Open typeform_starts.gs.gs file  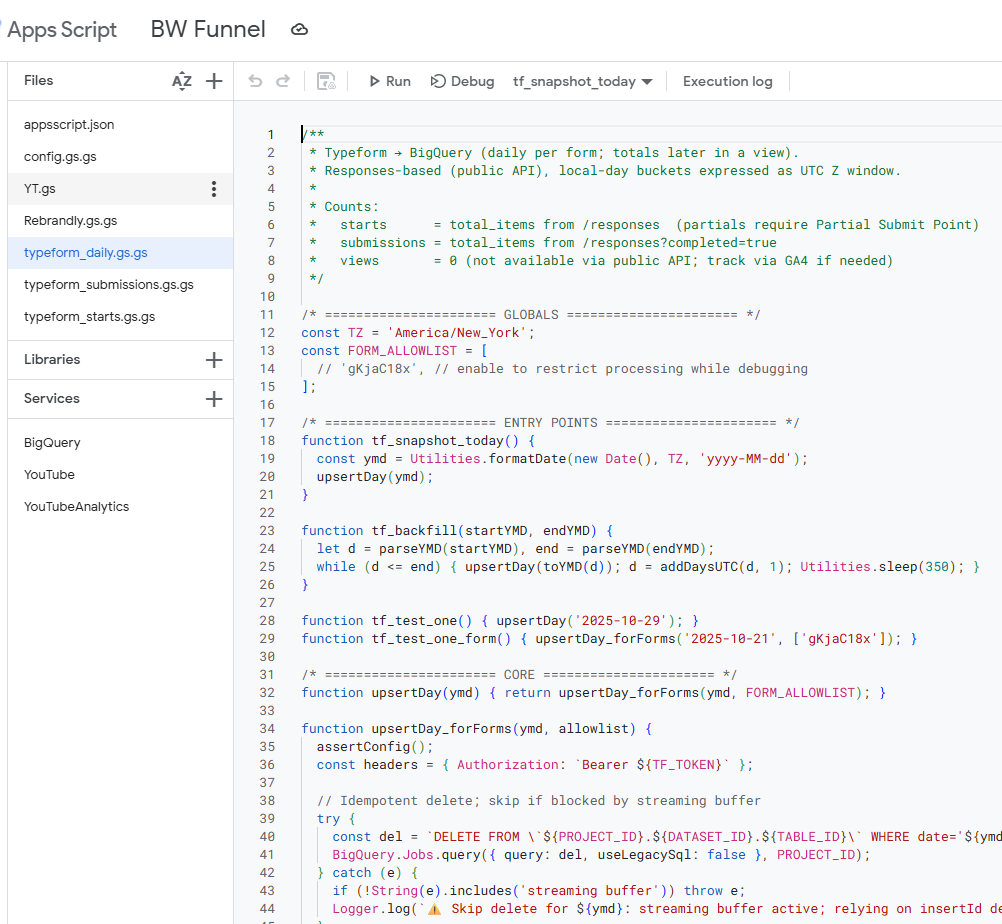pyautogui.click(x=120, y=316)
